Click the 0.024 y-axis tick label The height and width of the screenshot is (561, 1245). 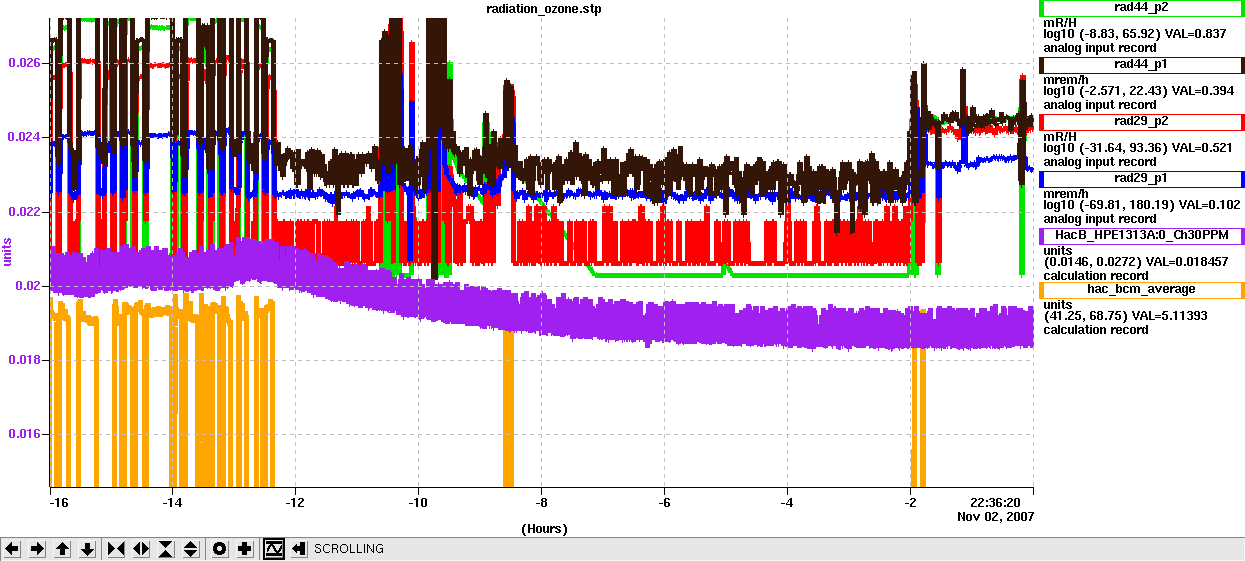click(x=26, y=137)
